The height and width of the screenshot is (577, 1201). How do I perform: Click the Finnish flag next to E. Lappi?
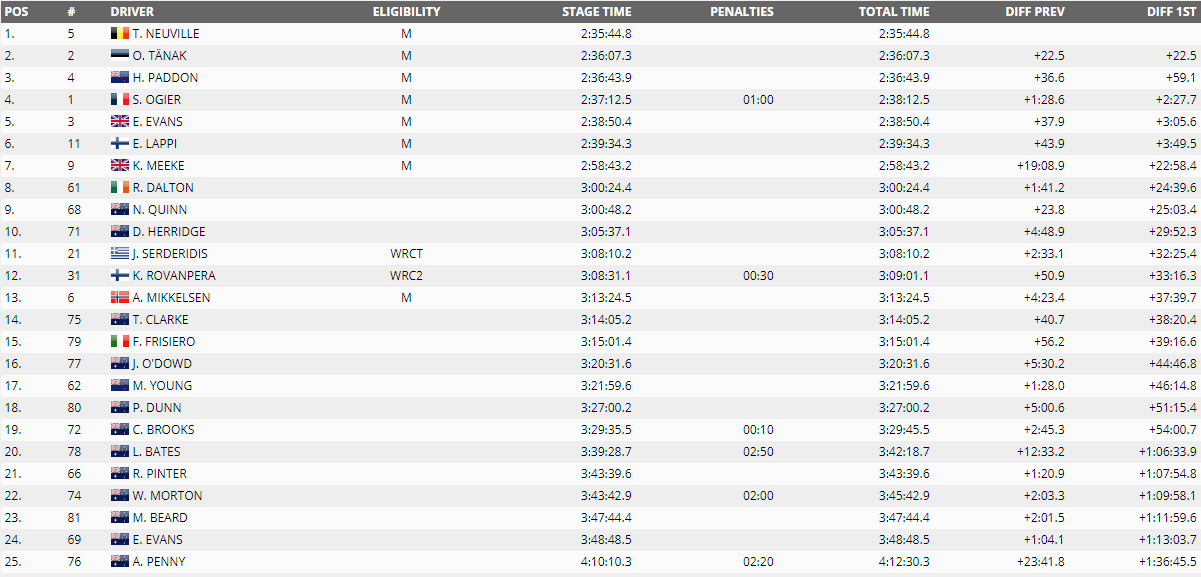[119, 143]
